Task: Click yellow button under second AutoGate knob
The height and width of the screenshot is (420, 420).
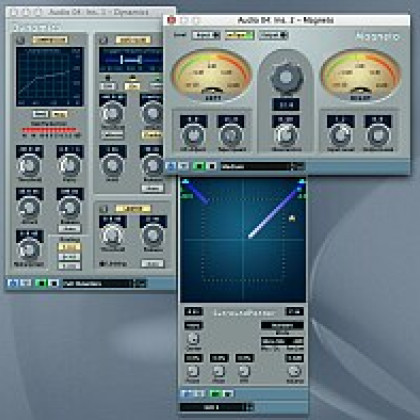Action: coord(152,135)
